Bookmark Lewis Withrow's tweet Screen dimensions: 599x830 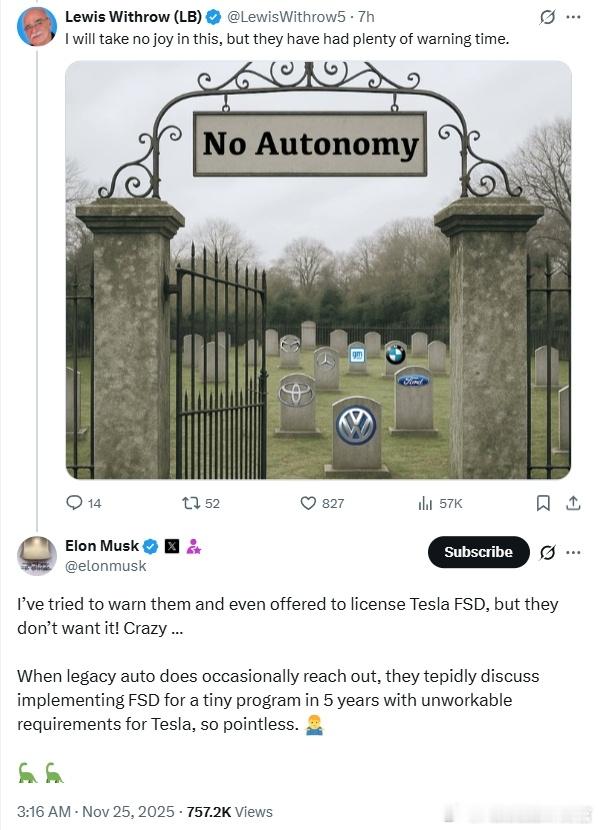click(542, 503)
